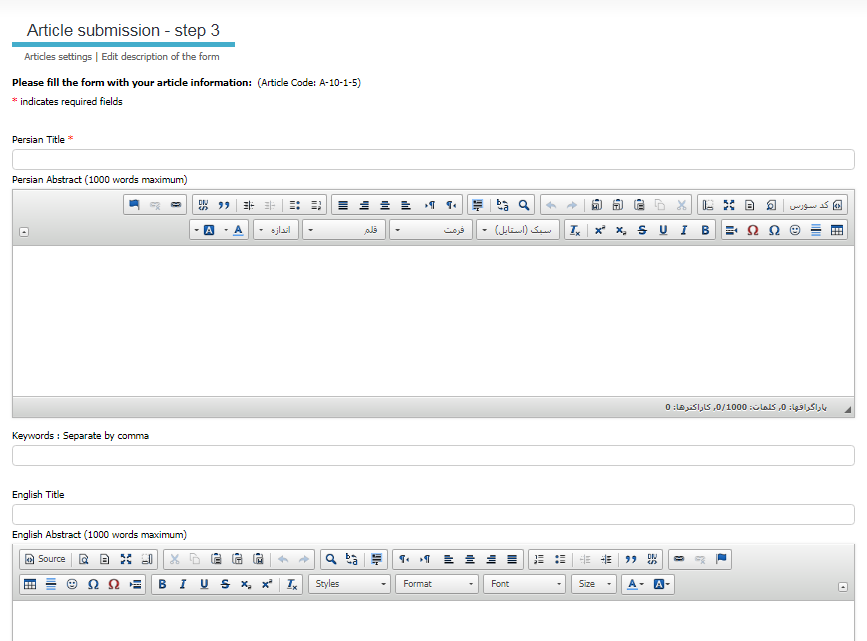Image resolution: width=867 pixels, height=641 pixels.
Task: Insert table using English editor toolbar
Action: pos(30,584)
